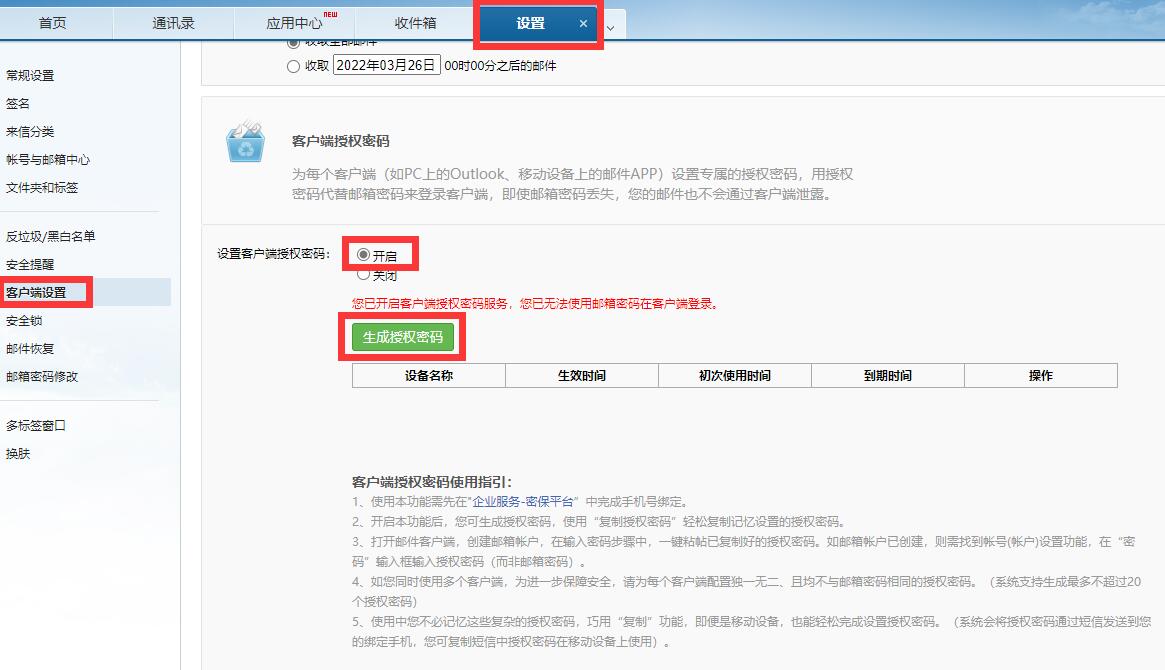Open 邮箱密码修改 settings

click(x=42, y=377)
